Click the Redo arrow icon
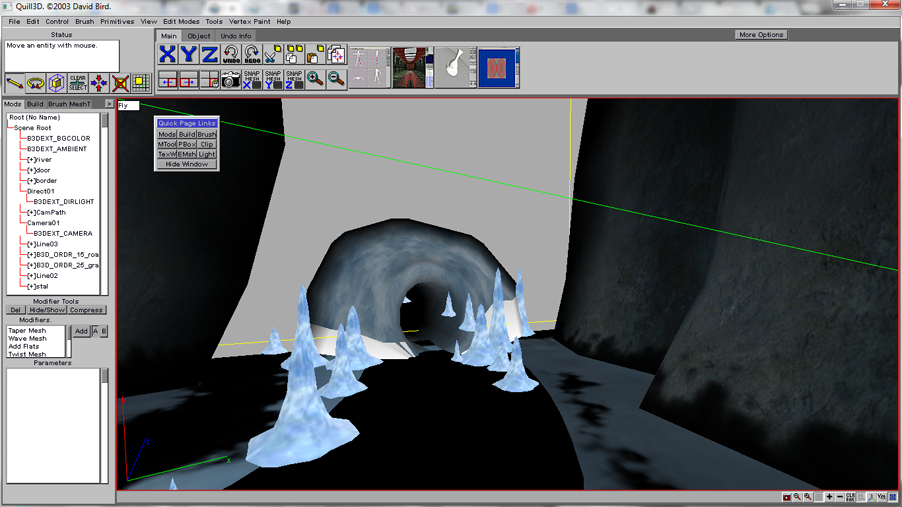Screen dimensions: 902x507 252,55
